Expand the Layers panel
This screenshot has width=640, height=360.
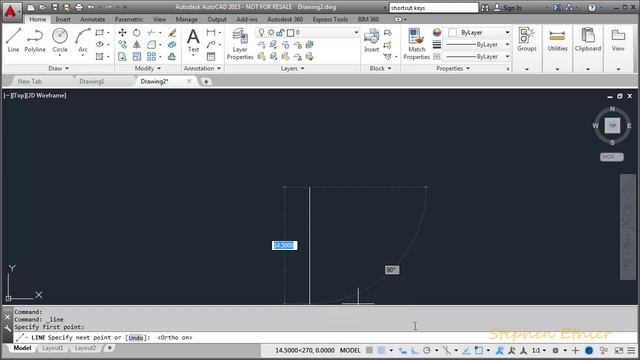click(x=292, y=69)
